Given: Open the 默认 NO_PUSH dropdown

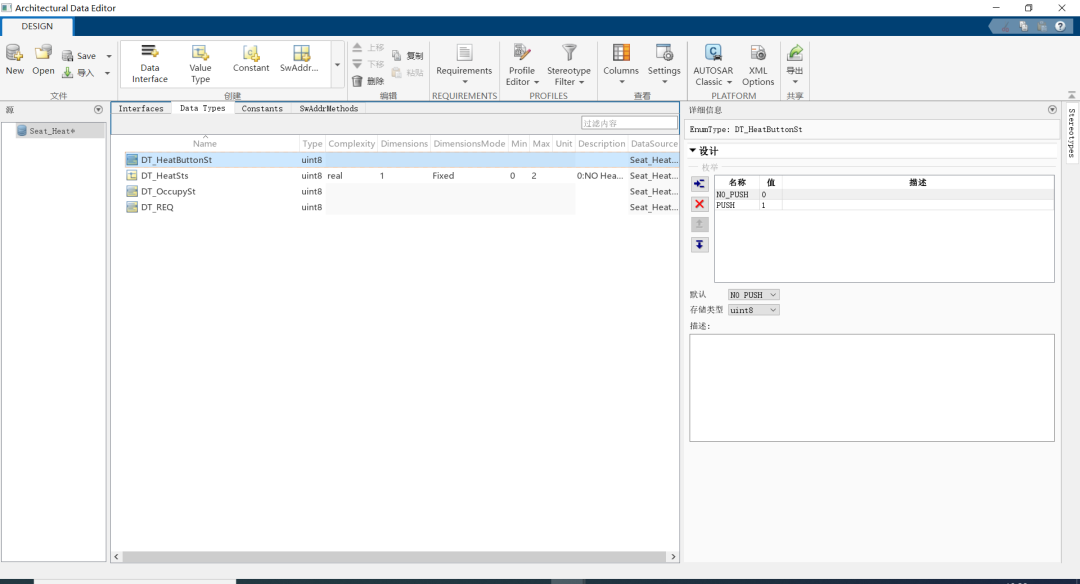Looking at the screenshot, I should 754,295.
